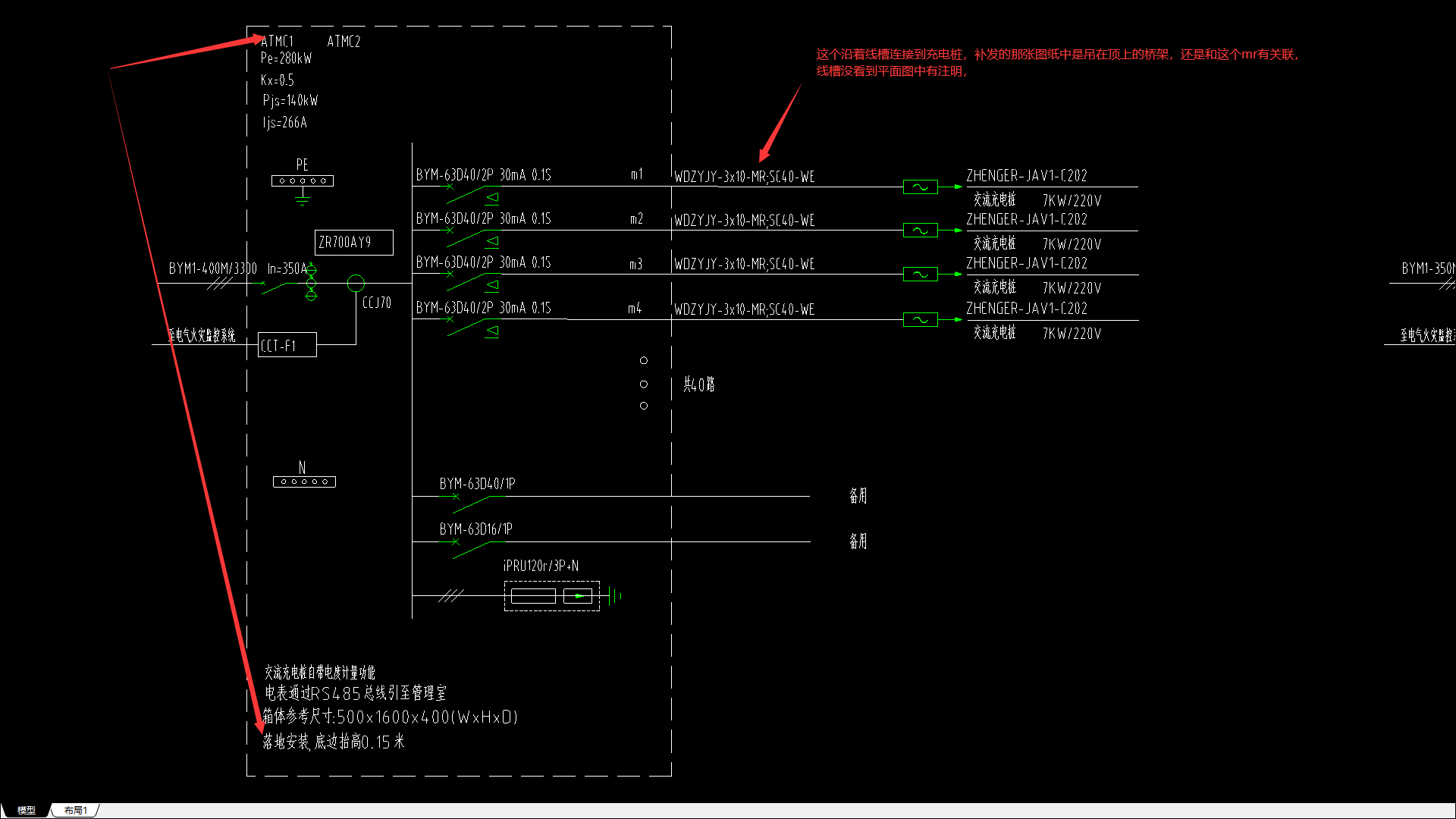Screen dimensions: 1456x819
Task: Select the BYM-63D16/1P spare breaker label
Action: pyautogui.click(x=476, y=529)
